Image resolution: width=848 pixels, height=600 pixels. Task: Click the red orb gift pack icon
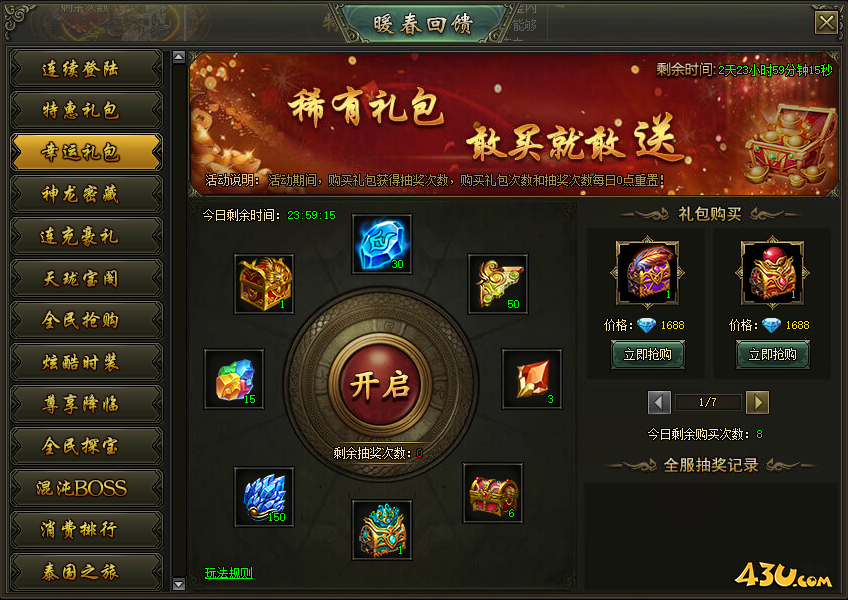tap(772, 273)
